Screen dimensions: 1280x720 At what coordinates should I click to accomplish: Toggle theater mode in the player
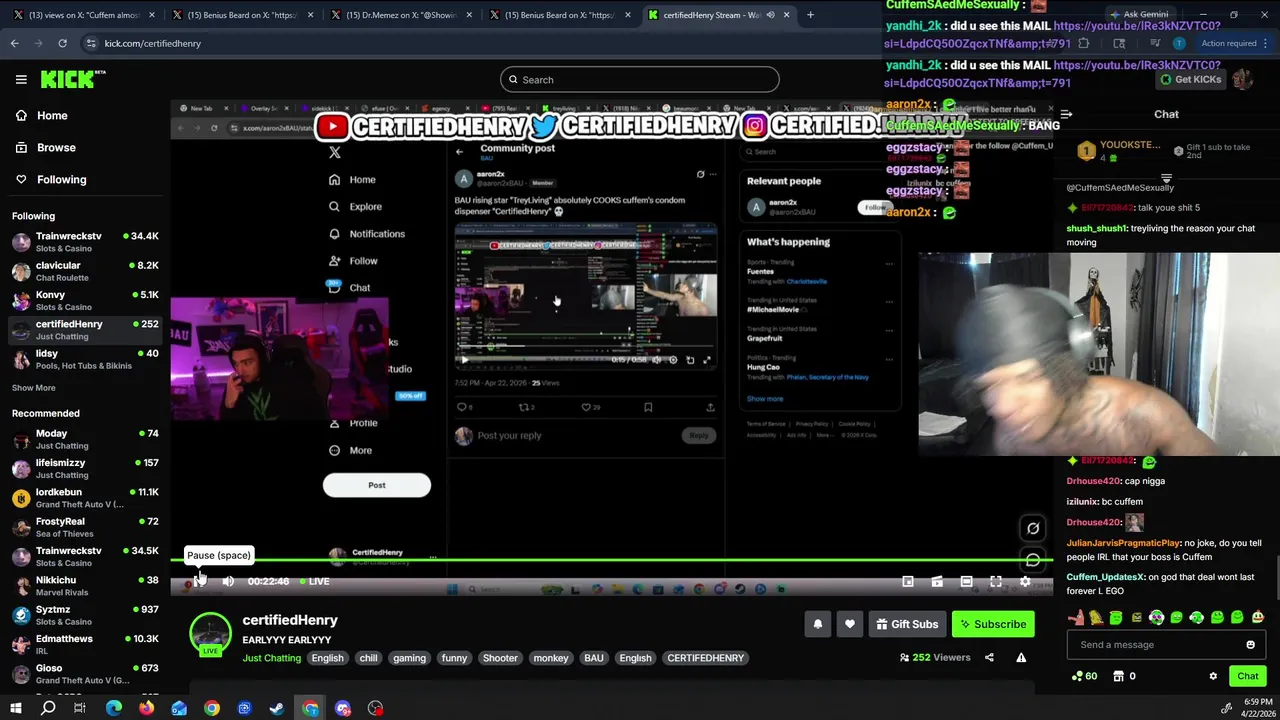pyautogui.click(x=966, y=581)
